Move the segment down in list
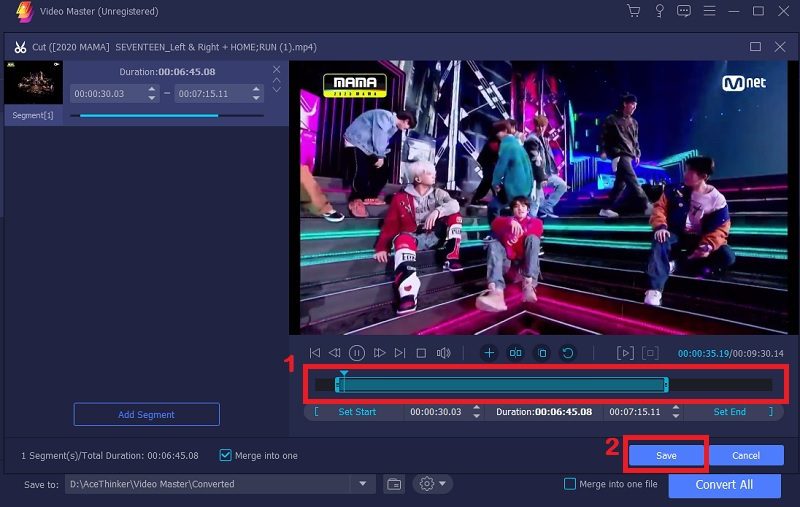The image size is (800, 507). pyautogui.click(x=276, y=89)
